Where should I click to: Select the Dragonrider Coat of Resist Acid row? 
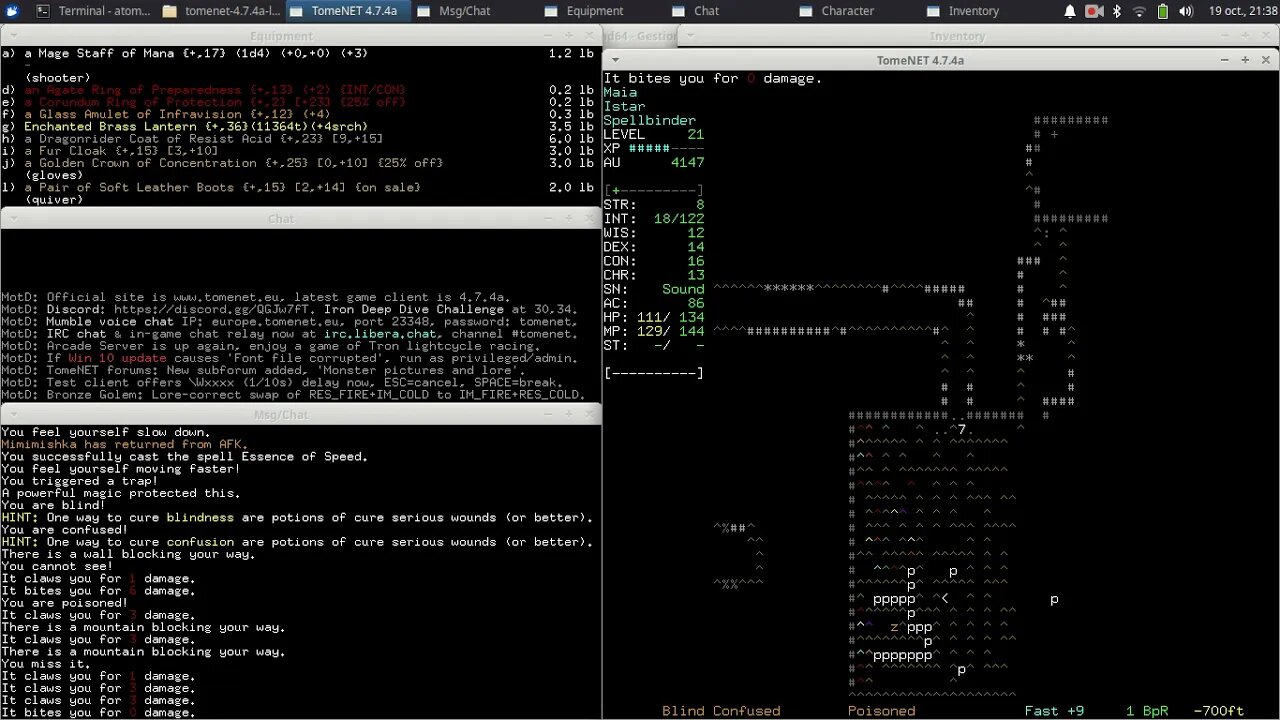[x=298, y=139]
